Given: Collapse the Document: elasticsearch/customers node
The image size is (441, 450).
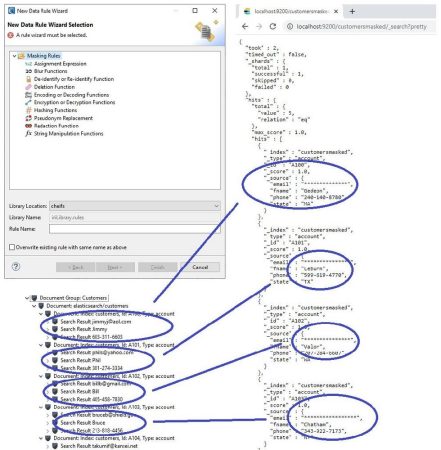Looking at the screenshot, I should pyautogui.click(x=34, y=306).
